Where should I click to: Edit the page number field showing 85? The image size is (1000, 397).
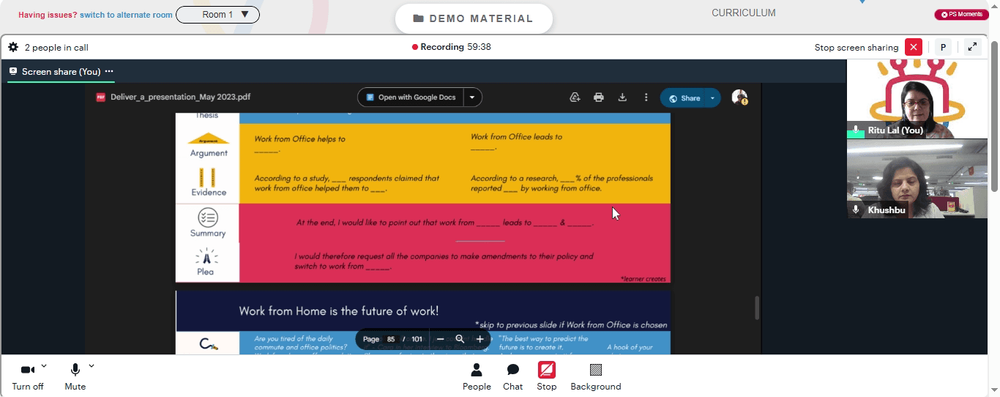point(391,339)
